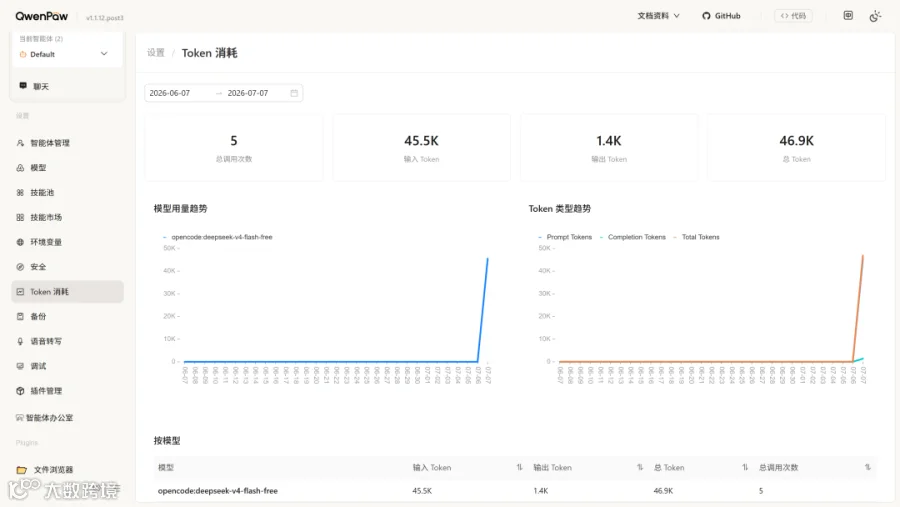Image resolution: width=900 pixels, height=507 pixels.
Task: Click the 5 总调用次数 stat card
Action: [x=234, y=148]
